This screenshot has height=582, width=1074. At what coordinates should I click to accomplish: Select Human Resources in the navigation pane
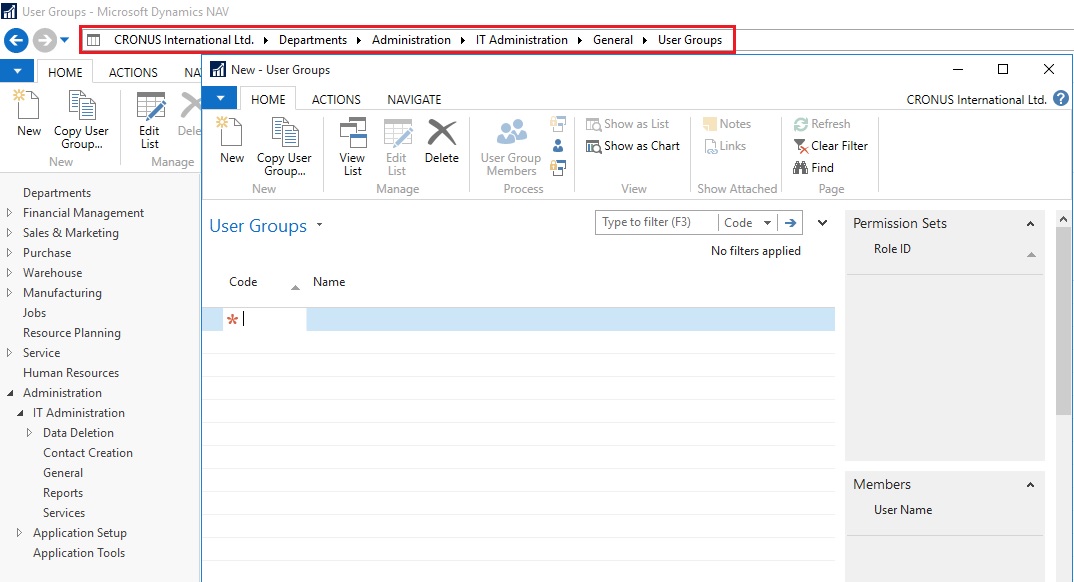coord(71,373)
